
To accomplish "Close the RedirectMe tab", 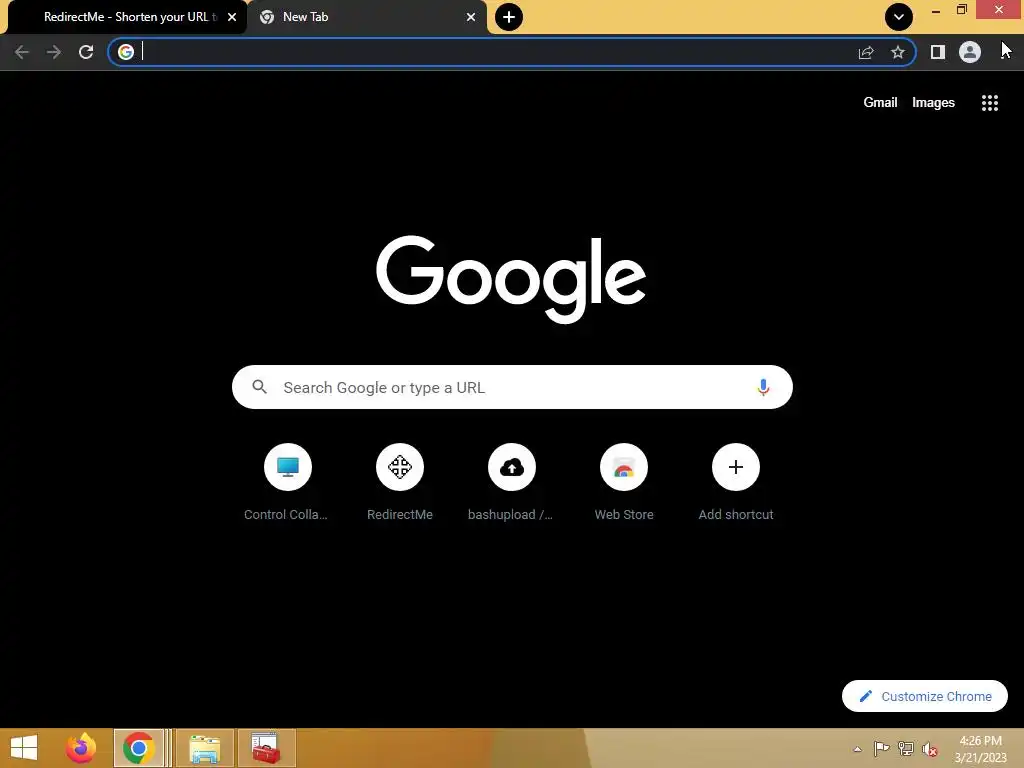I will click(x=232, y=17).
